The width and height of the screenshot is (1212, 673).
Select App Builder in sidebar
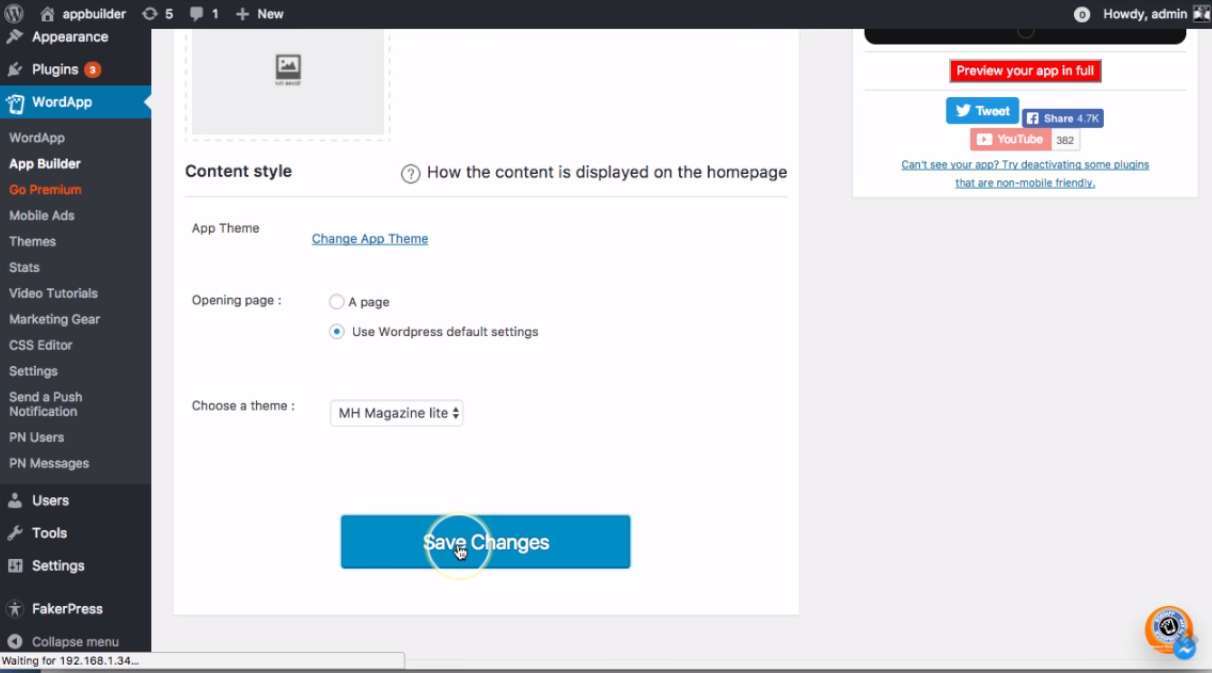pos(45,164)
